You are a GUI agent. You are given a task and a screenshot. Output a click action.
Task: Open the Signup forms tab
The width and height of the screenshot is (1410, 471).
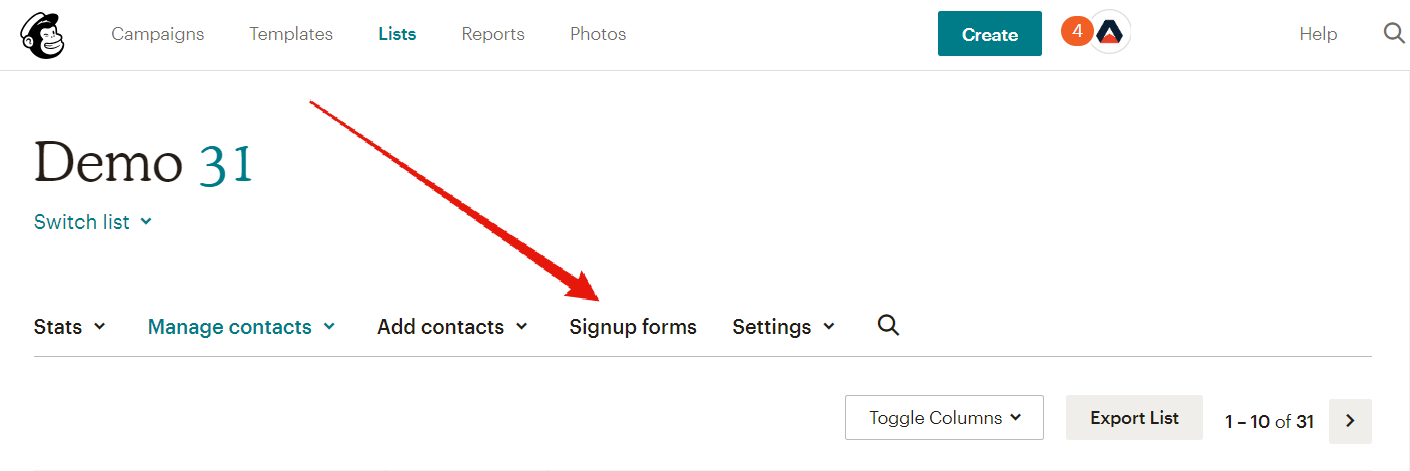coord(633,327)
